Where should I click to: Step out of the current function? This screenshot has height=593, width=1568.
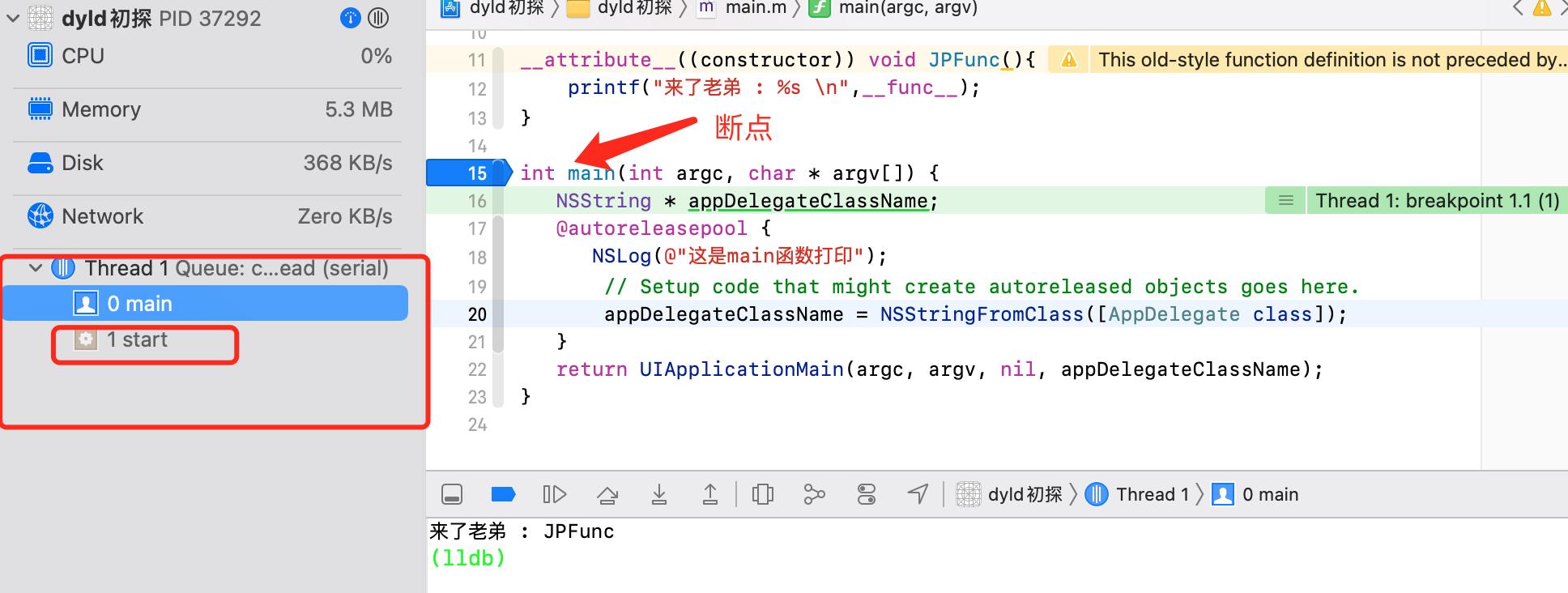(x=710, y=494)
